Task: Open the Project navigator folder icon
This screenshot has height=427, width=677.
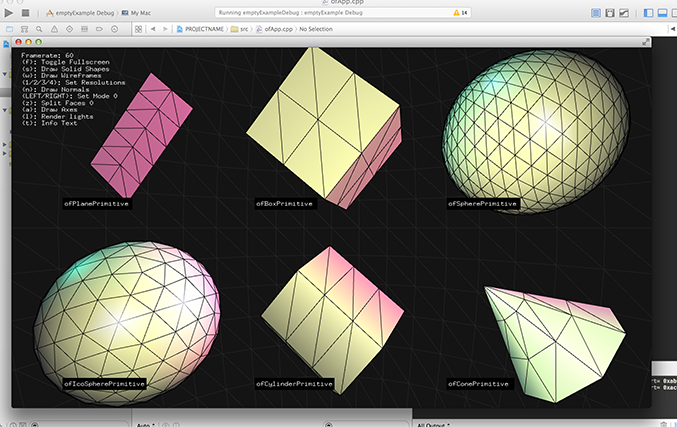Action: (x=10, y=29)
